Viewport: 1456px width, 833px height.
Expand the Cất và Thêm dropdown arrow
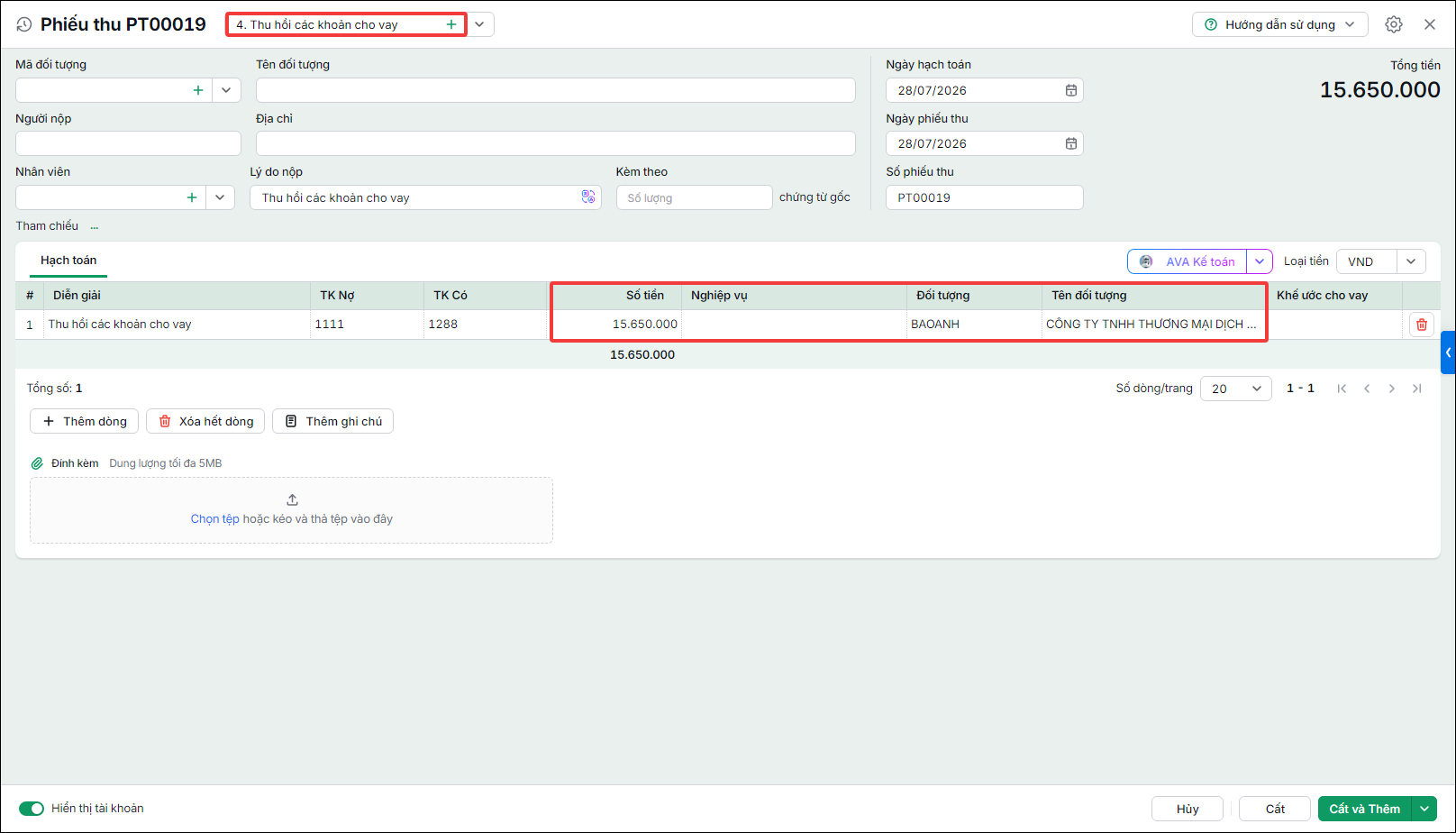(1424, 809)
